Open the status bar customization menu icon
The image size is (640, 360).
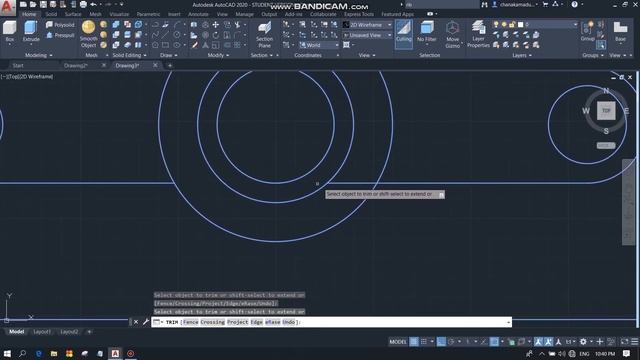[x=635, y=342]
